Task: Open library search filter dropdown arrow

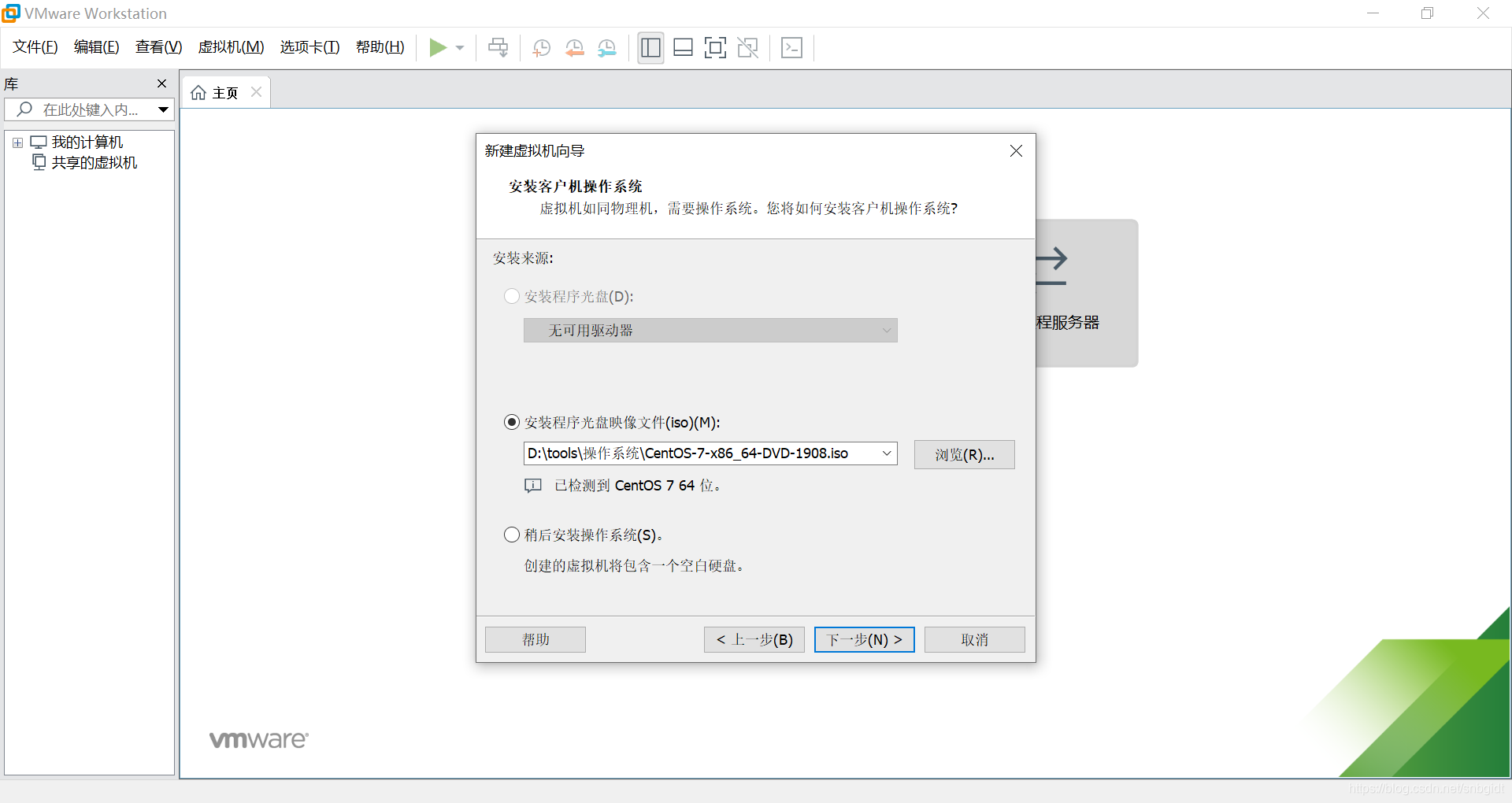Action: pyautogui.click(x=163, y=109)
